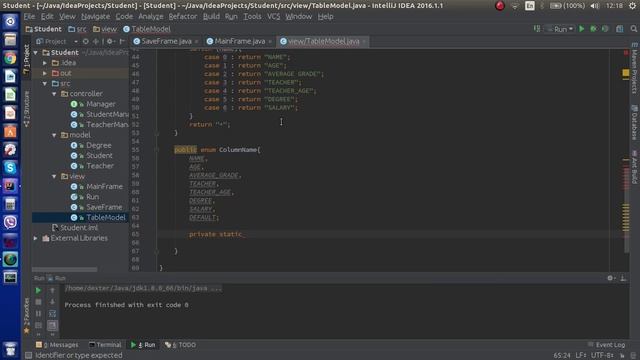This screenshot has height=360, width=640.
Task: Click the Project panel horizontal scrollbar
Action: pyautogui.click(x=64, y=269)
